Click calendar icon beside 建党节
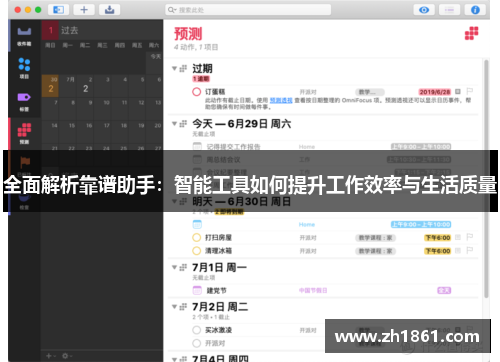This screenshot has height=362, width=500. 197,290
